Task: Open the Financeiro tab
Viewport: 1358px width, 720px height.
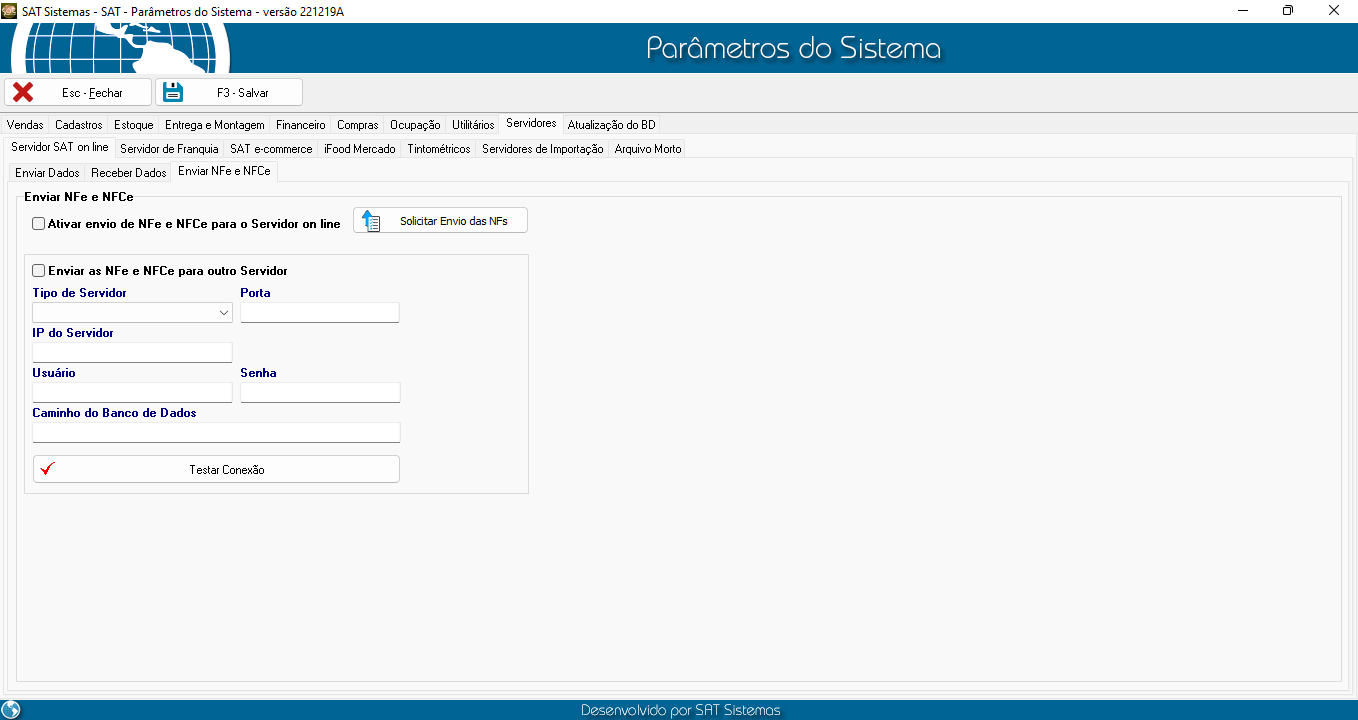Action: tap(300, 125)
